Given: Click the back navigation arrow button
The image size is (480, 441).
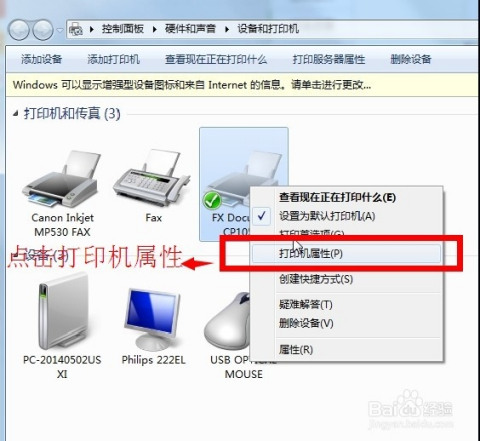Looking at the screenshot, I should 20,30.
